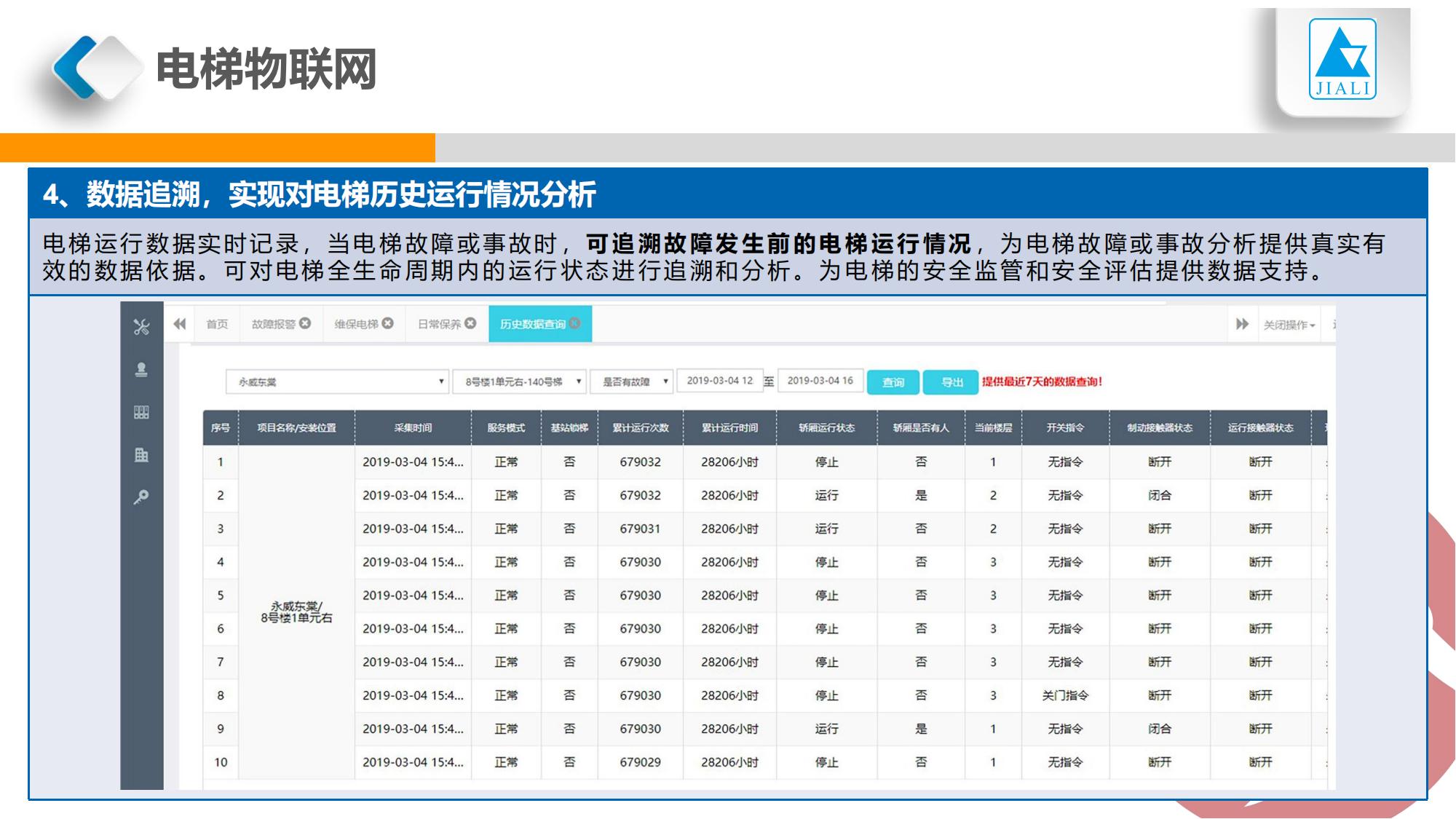Select the key sidebar icon
This screenshot has height=819, width=1456.
tap(141, 497)
